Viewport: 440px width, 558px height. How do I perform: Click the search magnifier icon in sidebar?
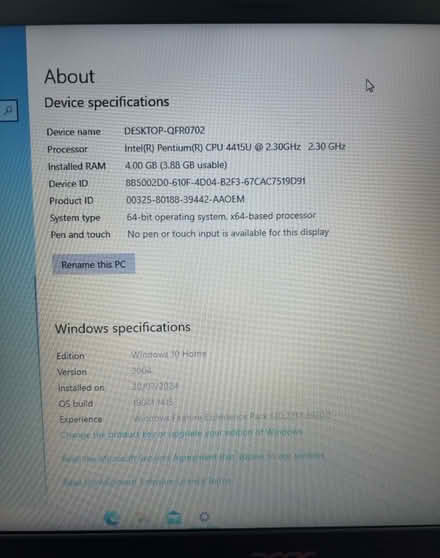(9, 110)
